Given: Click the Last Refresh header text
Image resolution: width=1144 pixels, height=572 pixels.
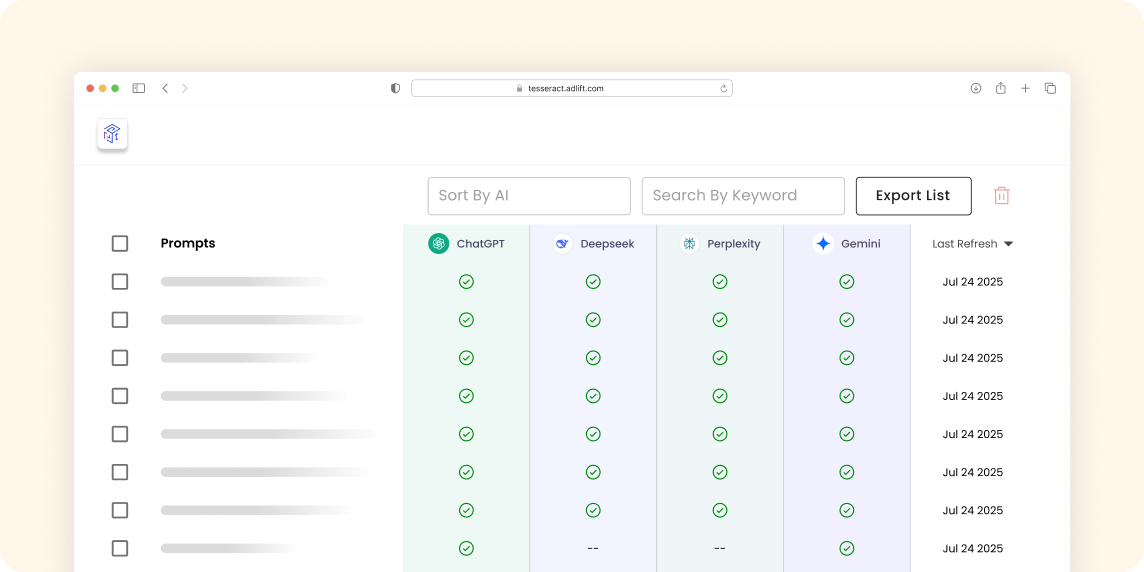Looking at the screenshot, I should coord(965,244).
